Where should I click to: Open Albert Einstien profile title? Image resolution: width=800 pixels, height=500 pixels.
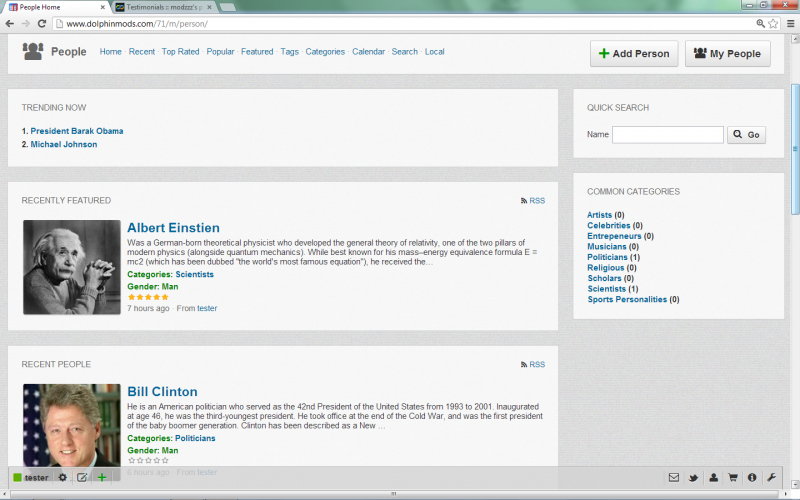tap(173, 228)
